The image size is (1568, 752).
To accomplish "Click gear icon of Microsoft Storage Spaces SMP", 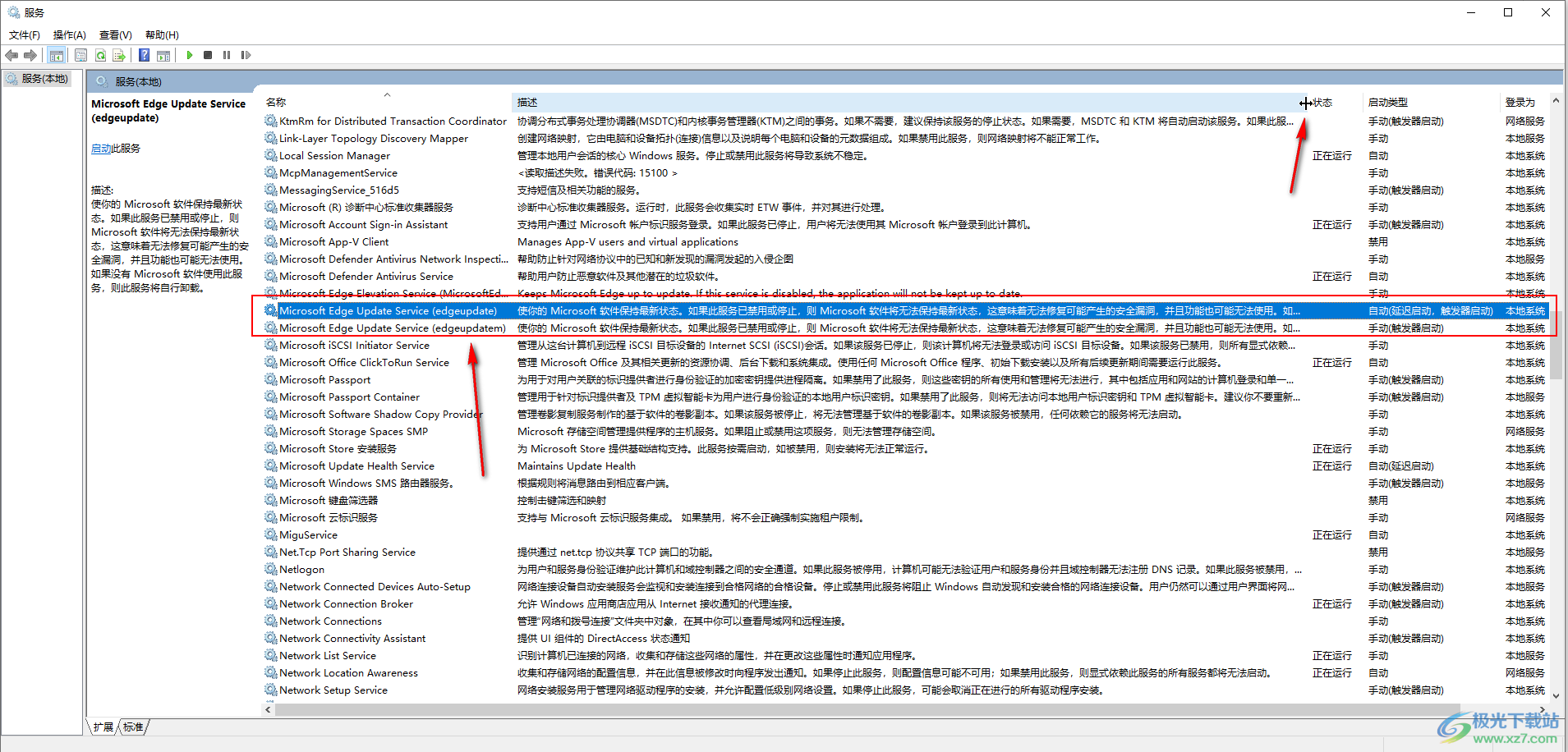I will (270, 431).
